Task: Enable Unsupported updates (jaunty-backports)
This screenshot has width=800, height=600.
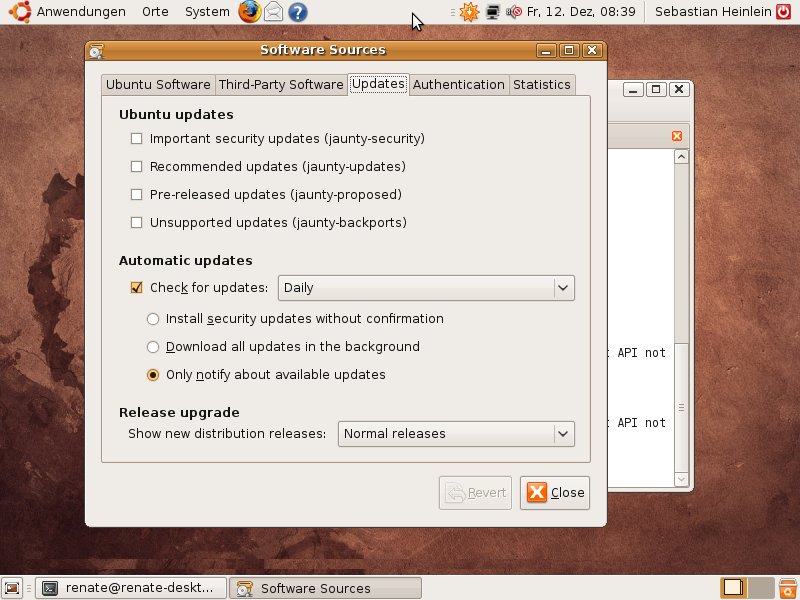Action: (x=136, y=222)
